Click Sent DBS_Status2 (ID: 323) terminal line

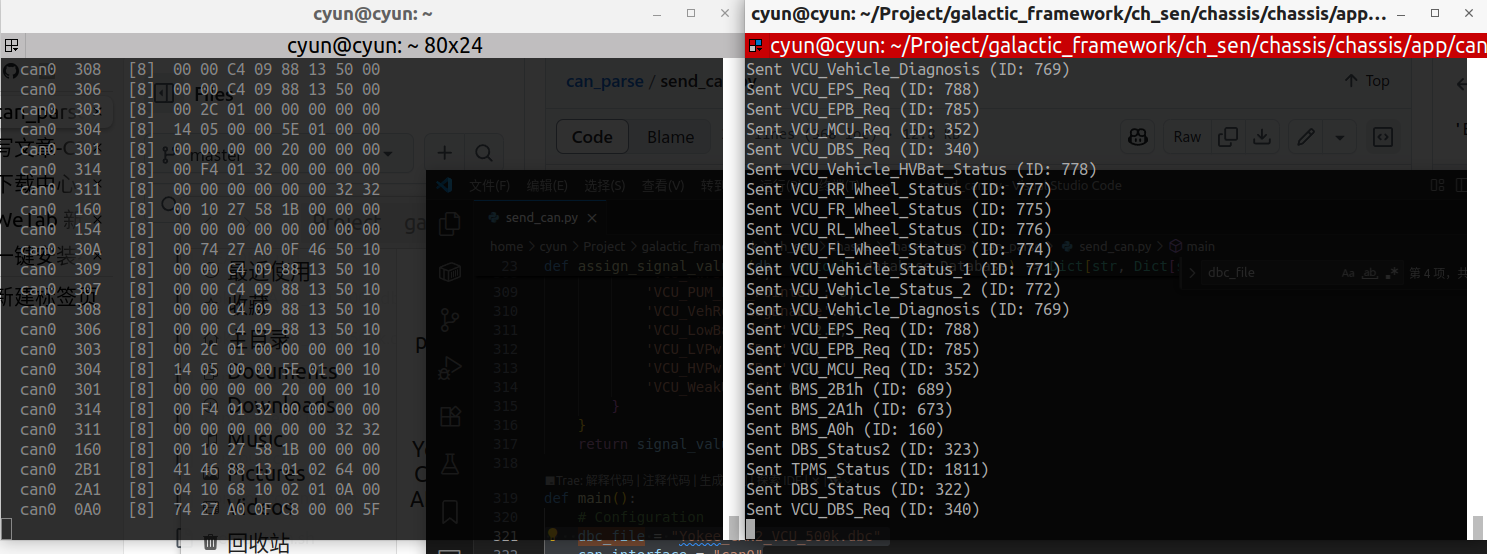(x=863, y=449)
